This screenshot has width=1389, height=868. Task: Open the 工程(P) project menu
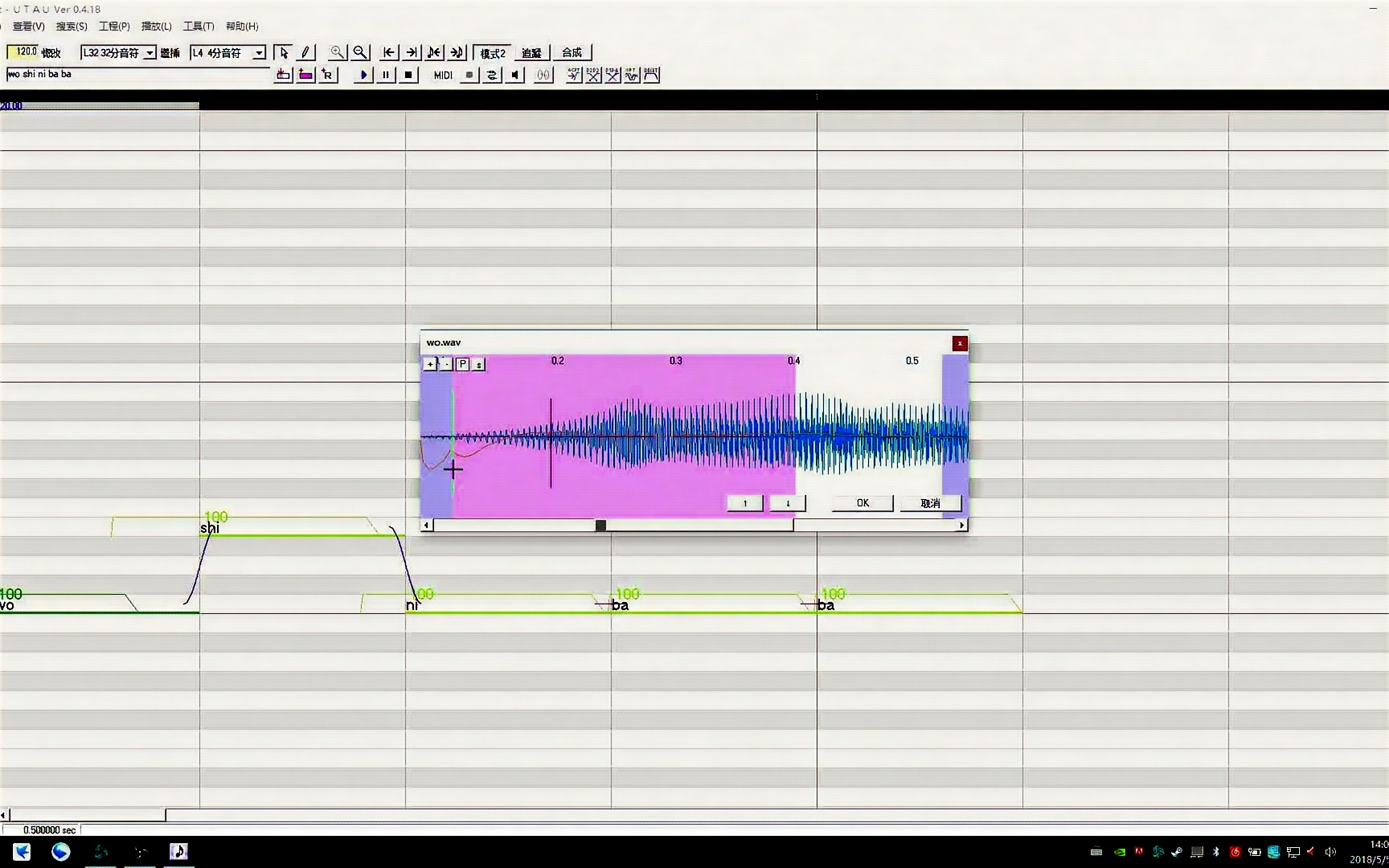tap(114, 27)
